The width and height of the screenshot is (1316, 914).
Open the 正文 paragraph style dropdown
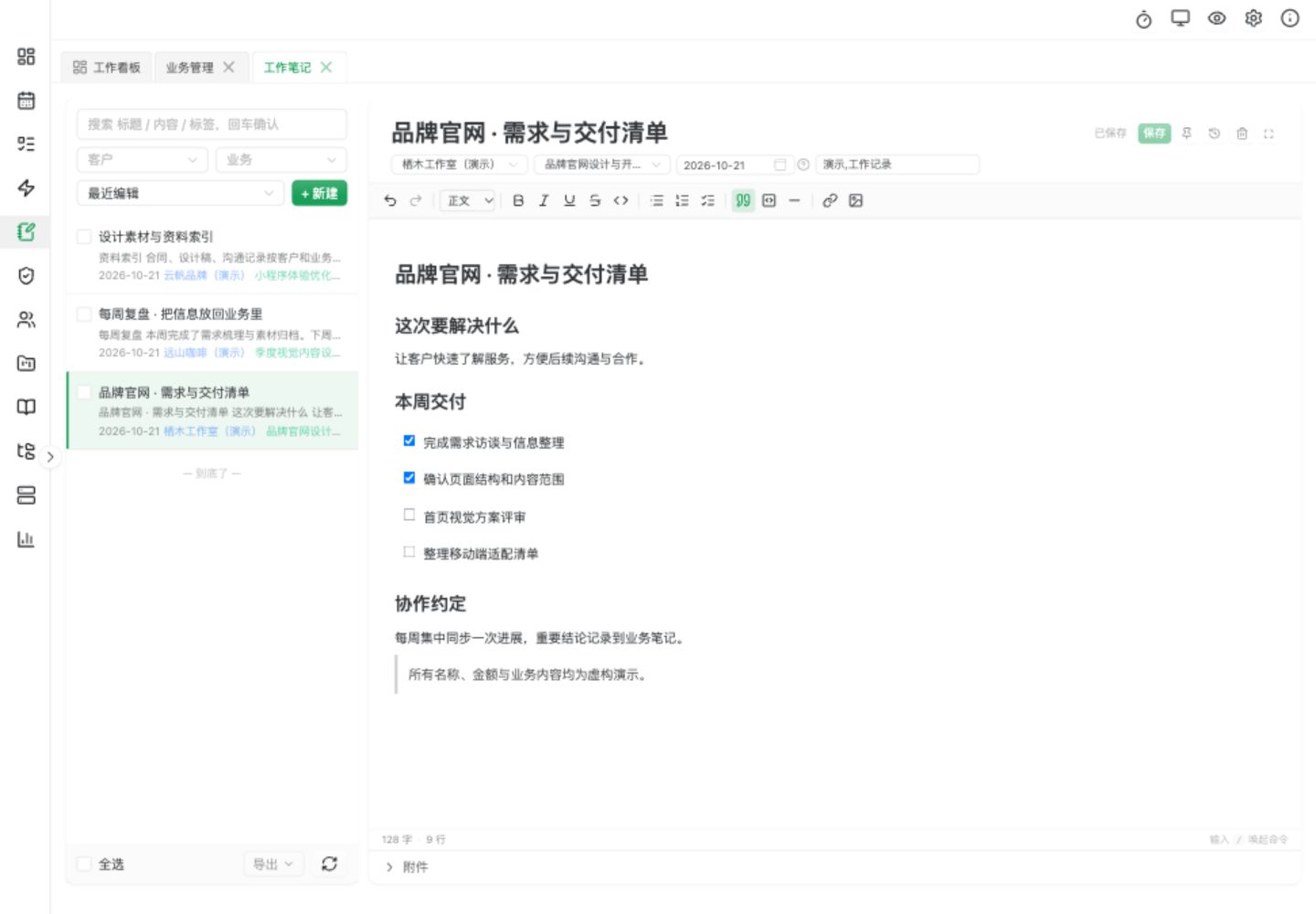point(468,200)
